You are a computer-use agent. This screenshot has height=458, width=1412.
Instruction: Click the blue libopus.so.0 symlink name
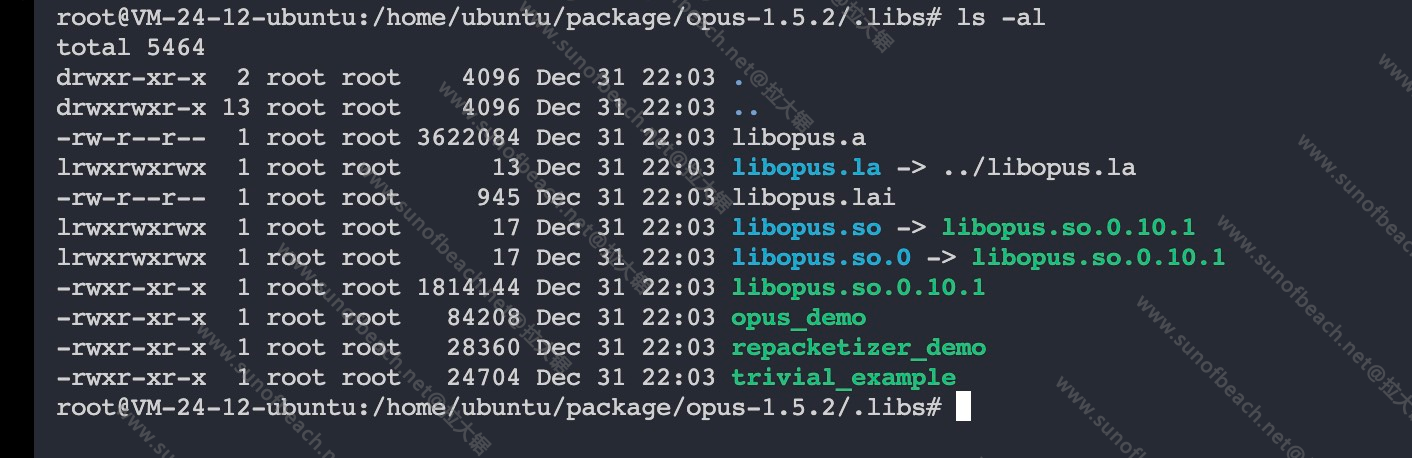click(821, 258)
